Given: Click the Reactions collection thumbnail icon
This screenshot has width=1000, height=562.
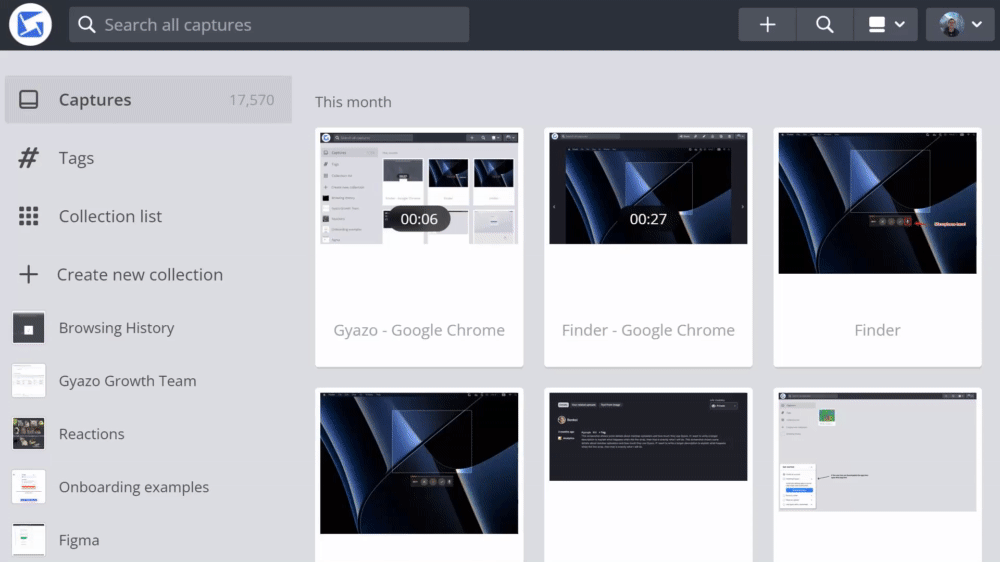Looking at the screenshot, I should pos(29,434).
